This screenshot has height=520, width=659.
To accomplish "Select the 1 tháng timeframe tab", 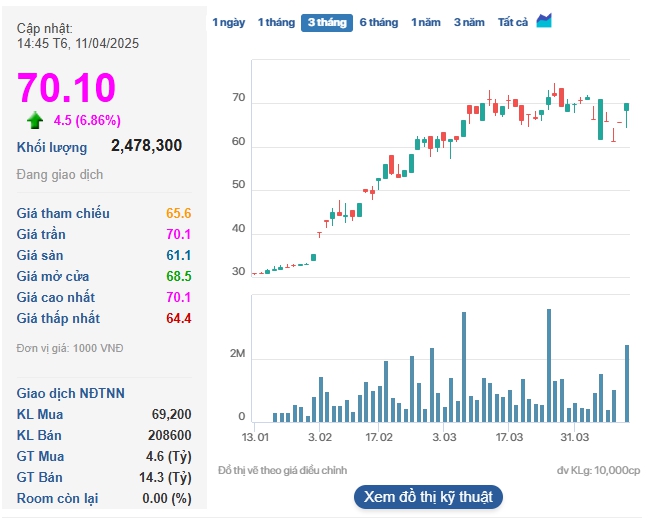I will tap(276, 22).
